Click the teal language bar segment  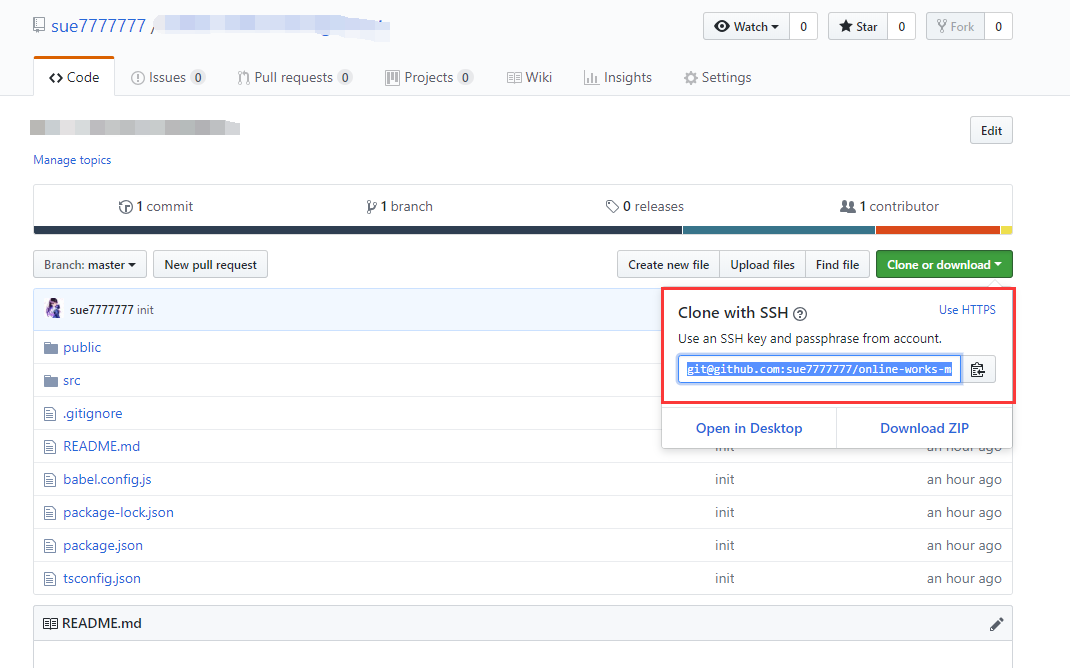[x=779, y=230]
